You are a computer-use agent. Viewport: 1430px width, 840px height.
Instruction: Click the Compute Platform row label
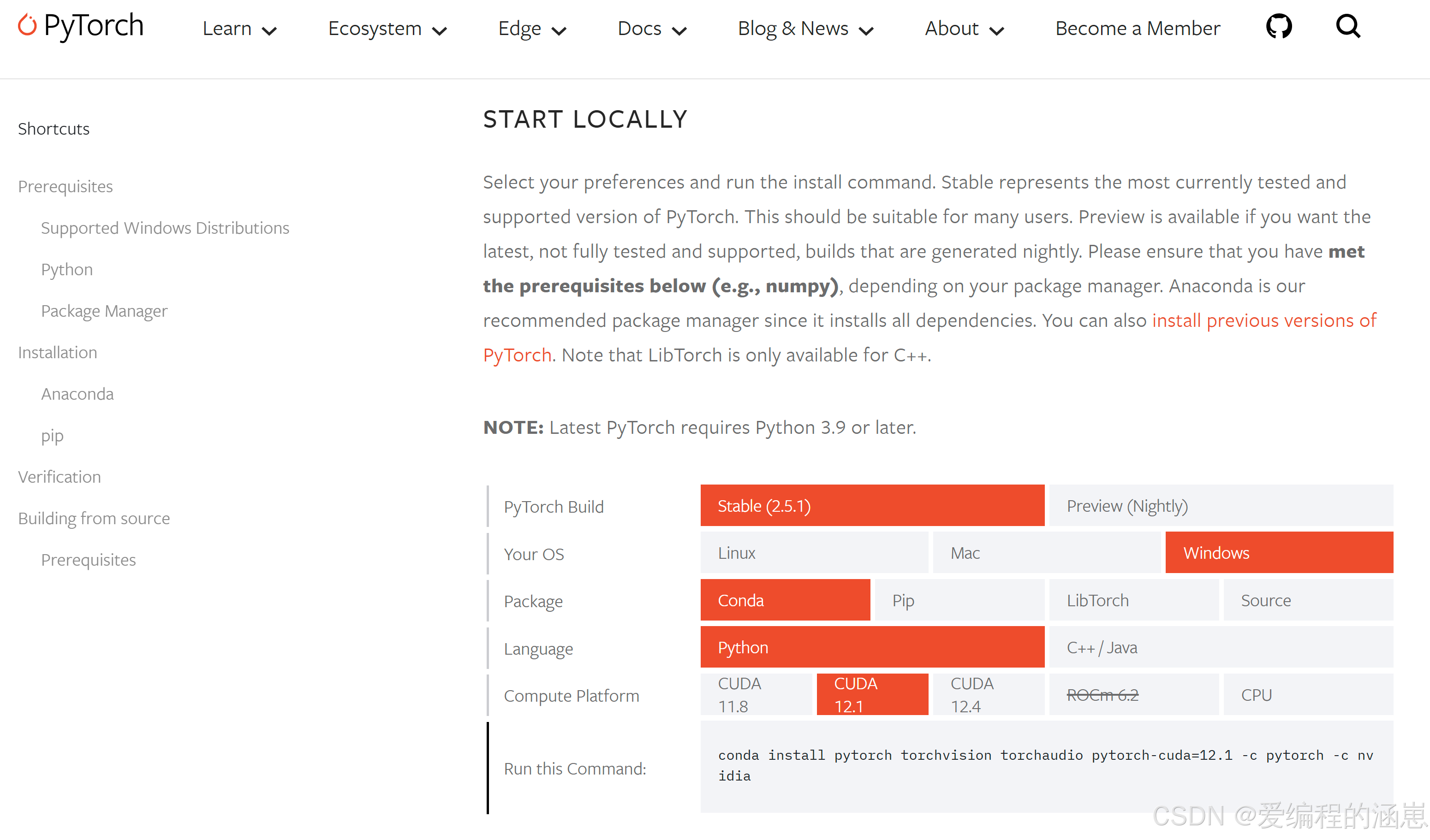click(572, 696)
